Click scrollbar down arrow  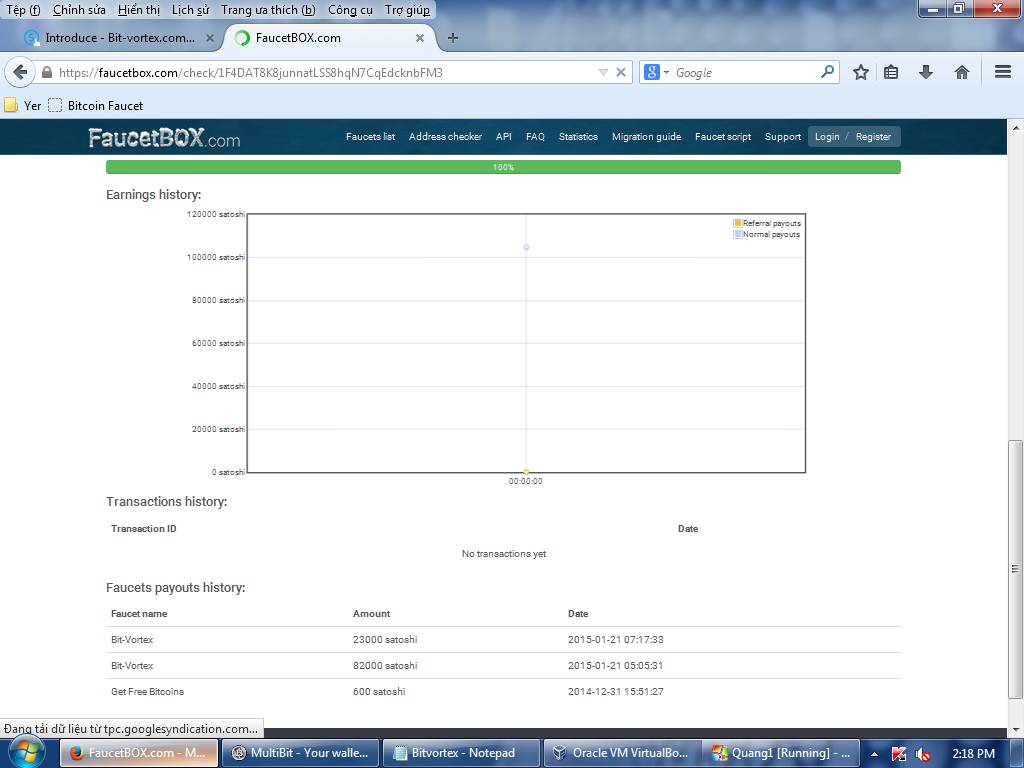click(1015, 729)
